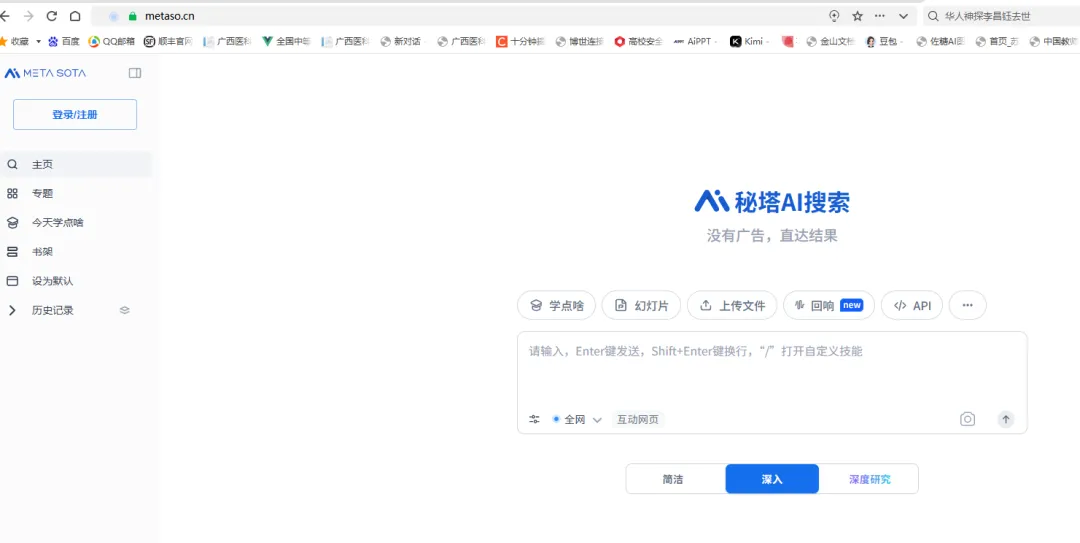
Task: Open the 顺丰官网 bookmark
Action: [x=168, y=41]
